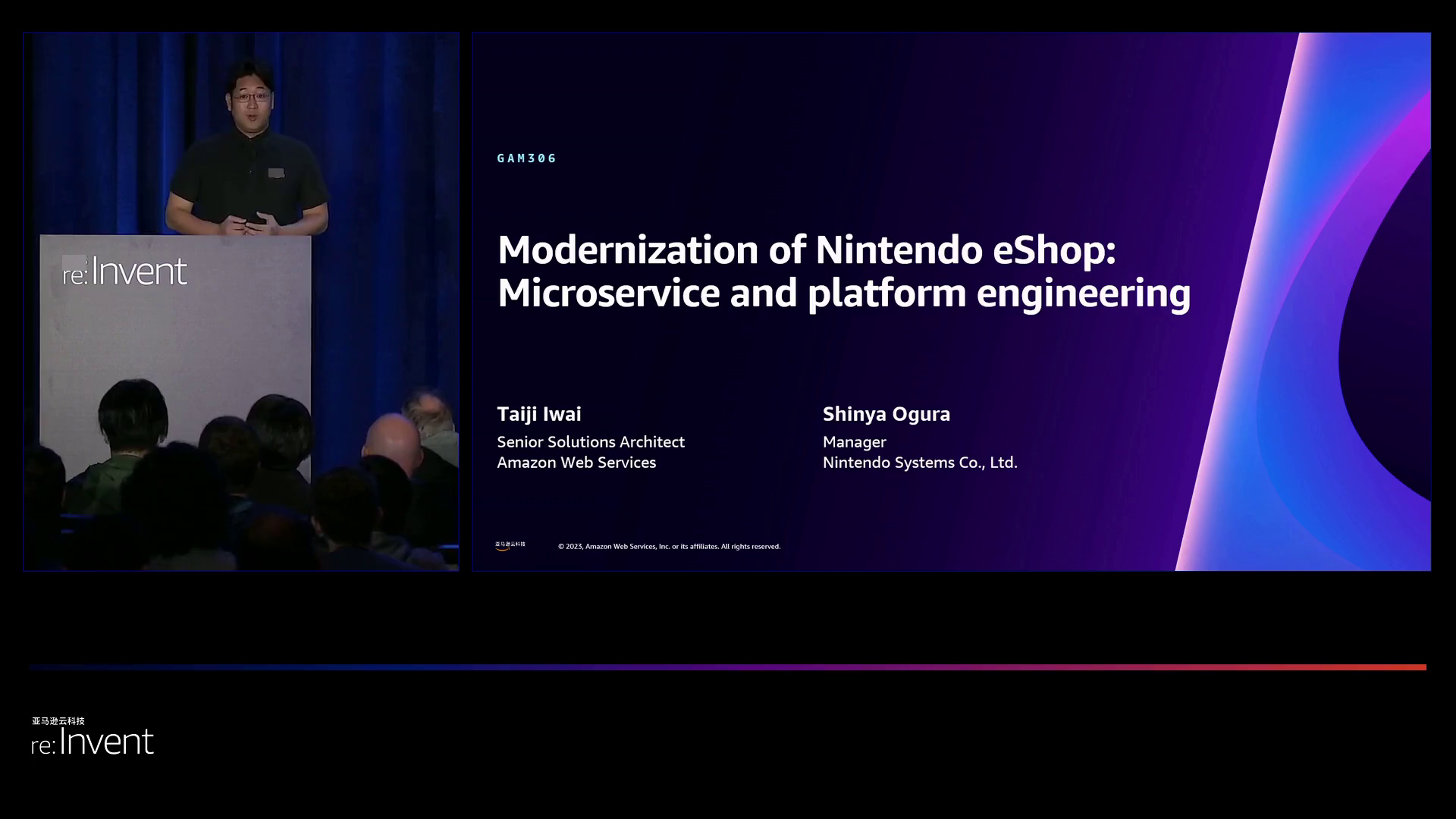
Task: Click the speaker's glasses
Action: point(251,96)
